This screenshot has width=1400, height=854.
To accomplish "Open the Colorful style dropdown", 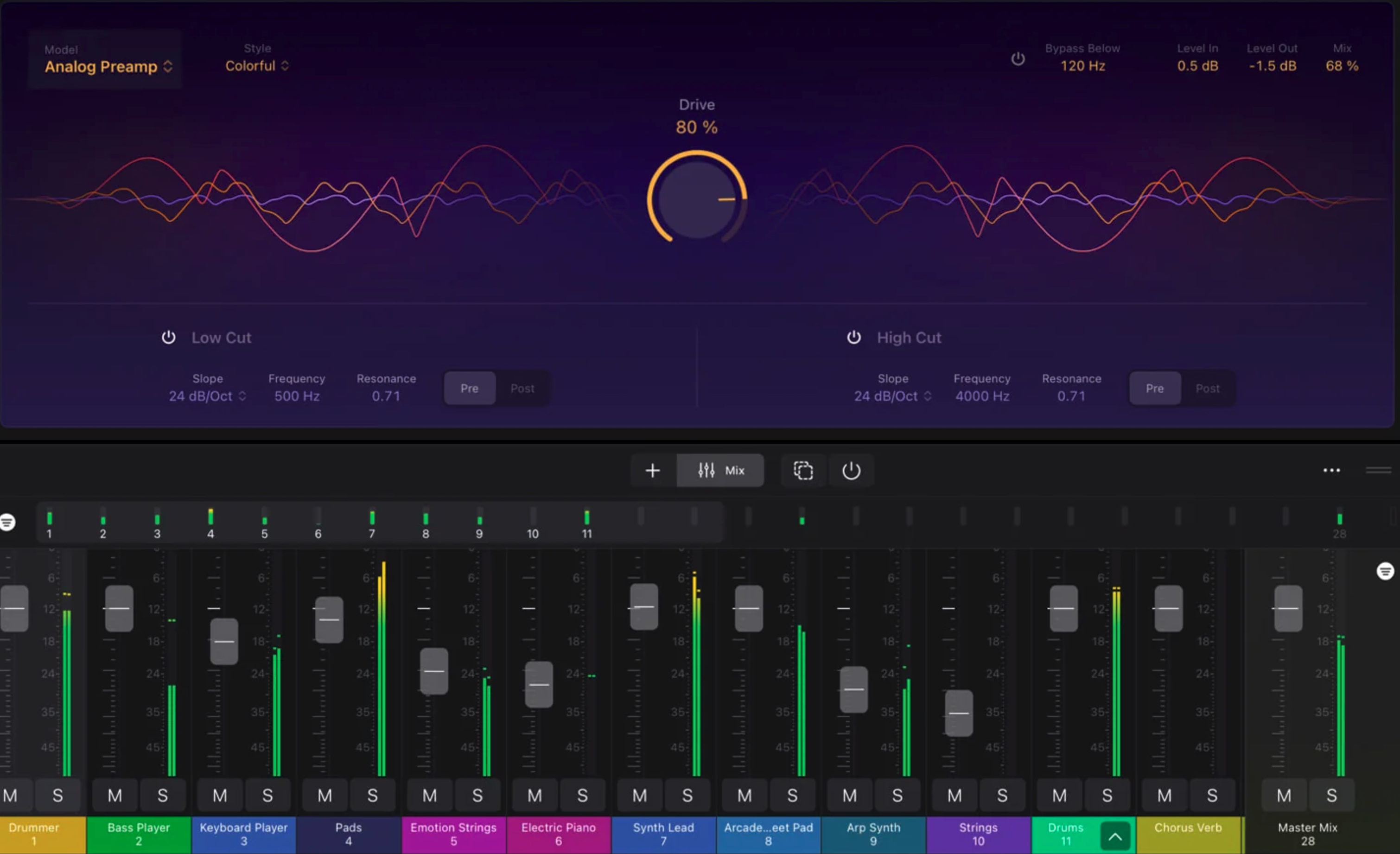I will pos(257,66).
